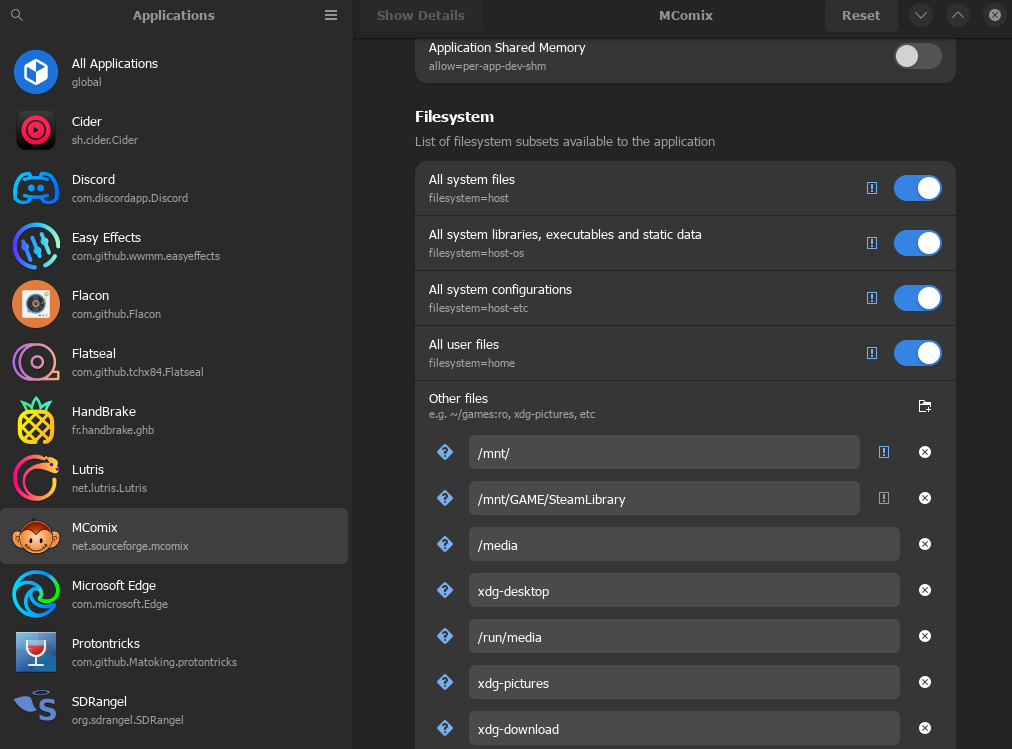Click the up chevron in the header bar
The height and width of the screenshot is (749, 1012).
[x=958, y=15]
